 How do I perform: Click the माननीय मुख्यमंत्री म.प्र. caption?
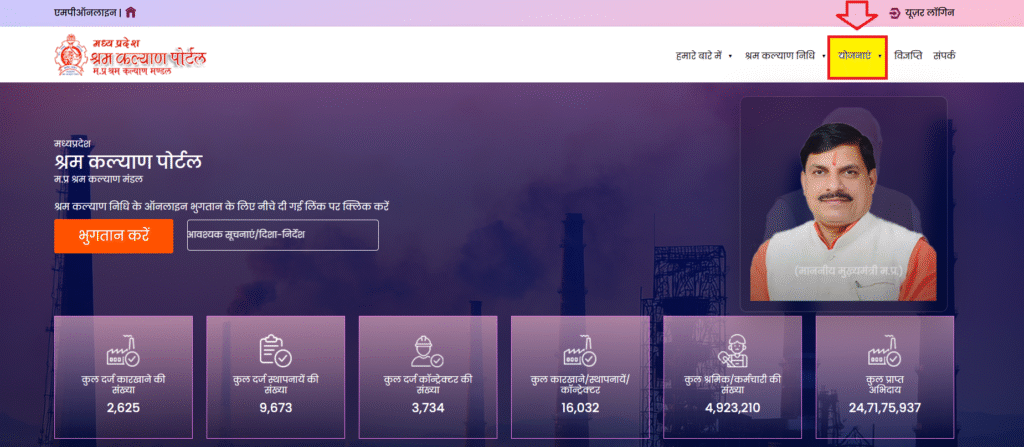point(848,271)
